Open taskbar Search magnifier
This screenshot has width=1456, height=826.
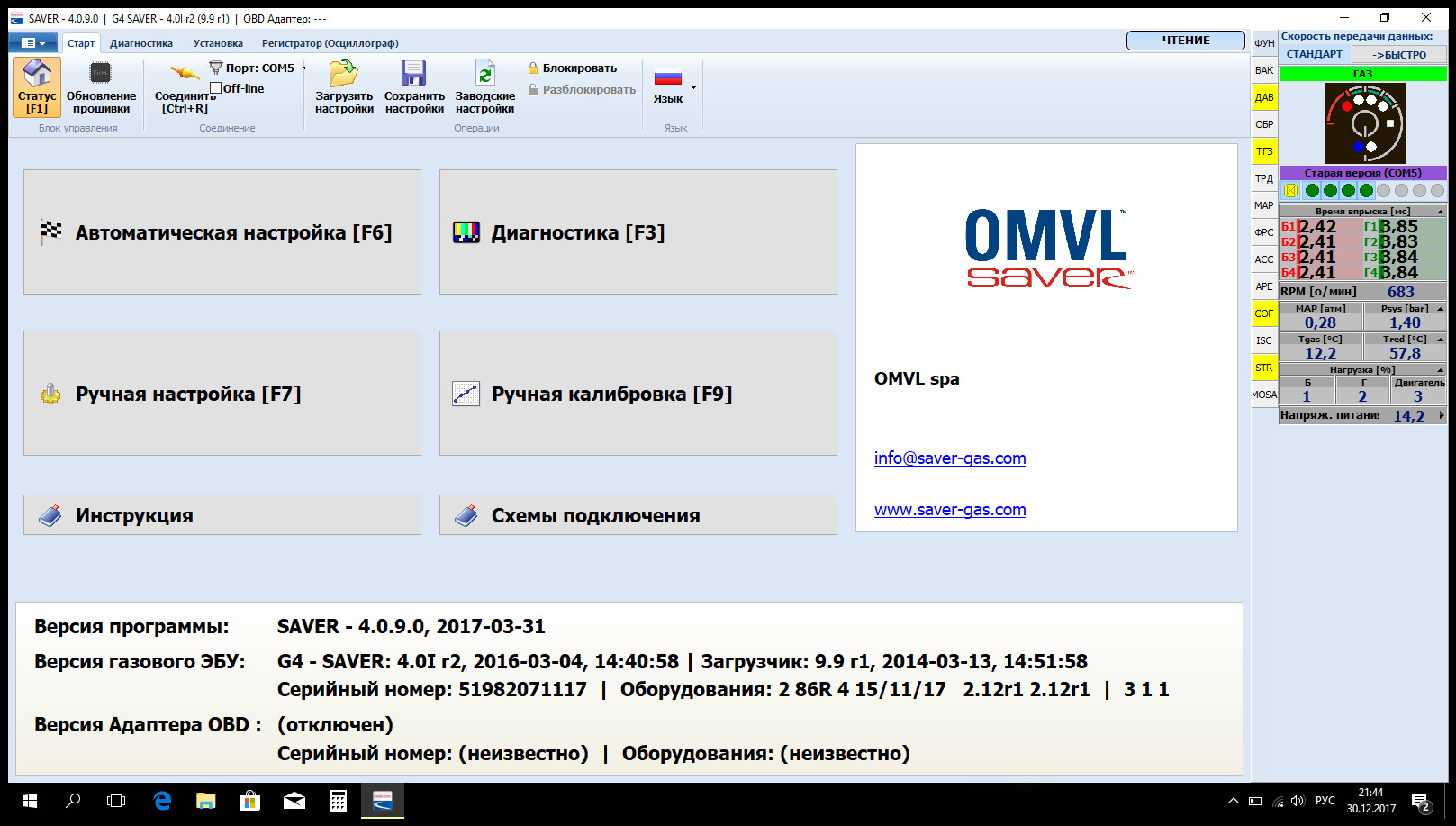(73, 801)
